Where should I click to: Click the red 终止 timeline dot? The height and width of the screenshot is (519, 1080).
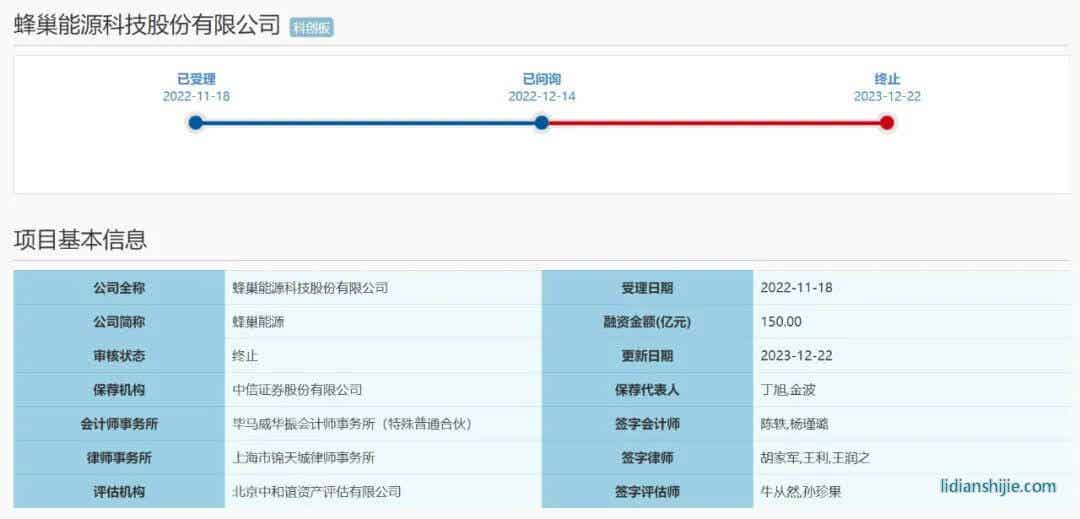click(x=886, y=123)
